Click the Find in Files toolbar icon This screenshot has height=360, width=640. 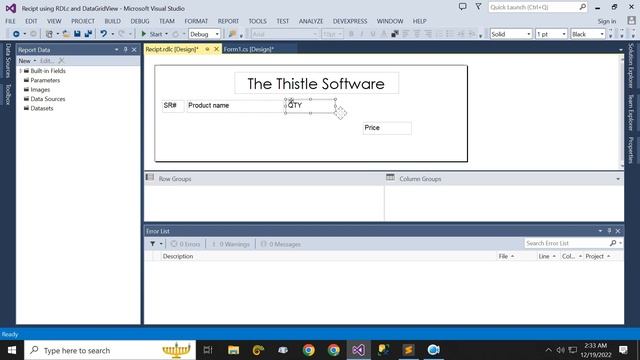pyautogui.click(x=232, y=34)
